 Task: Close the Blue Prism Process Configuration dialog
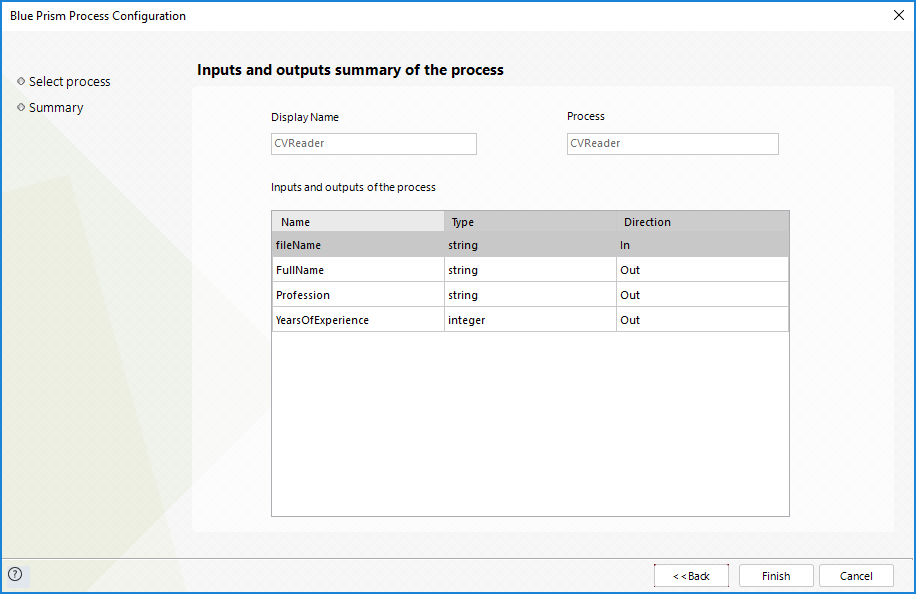point(898,15)
